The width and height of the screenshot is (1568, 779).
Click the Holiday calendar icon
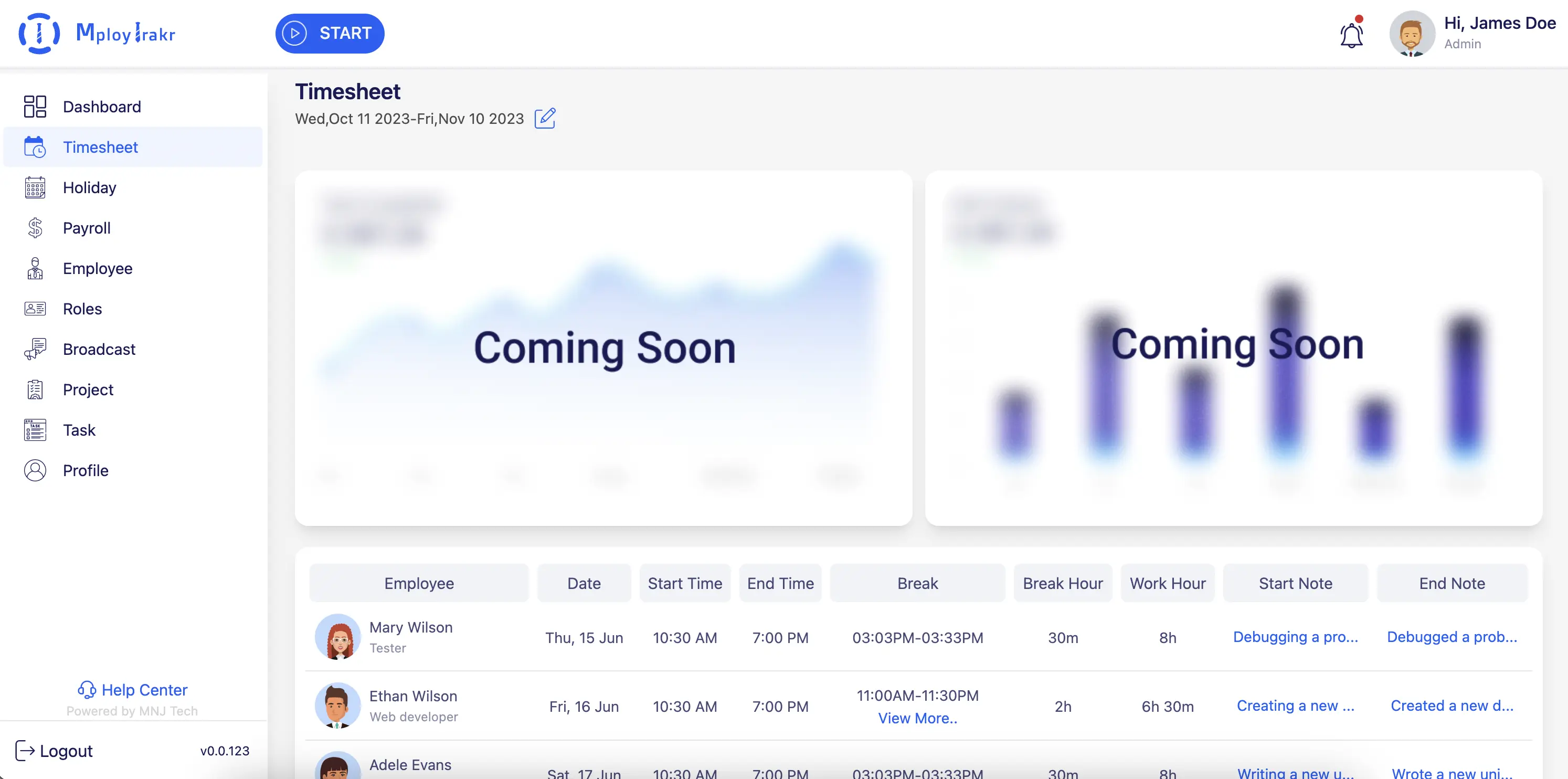[x=35, y=187]
